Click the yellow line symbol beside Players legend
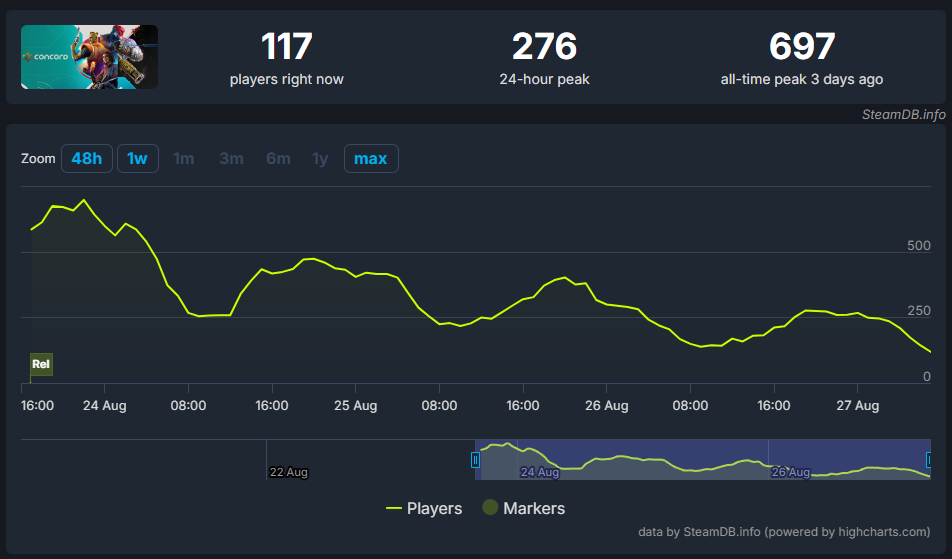Image resolution: width=952 pixels, height=559 pixels. [393, 509]
